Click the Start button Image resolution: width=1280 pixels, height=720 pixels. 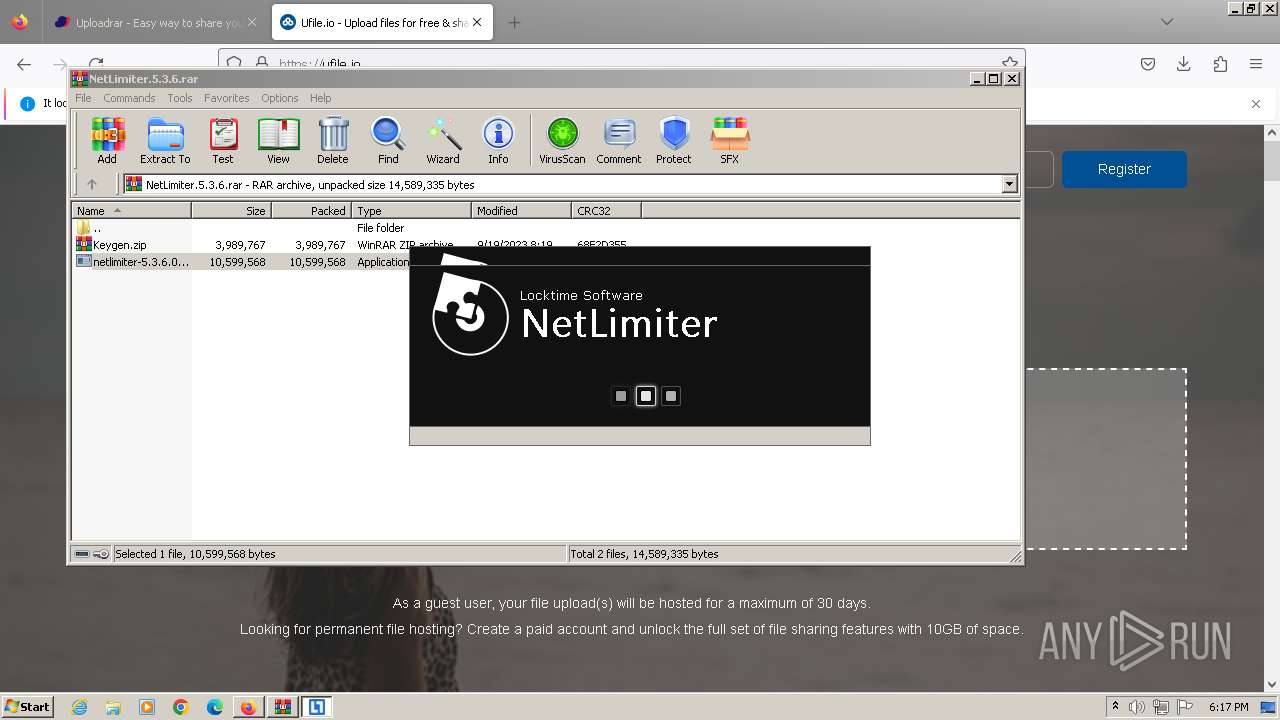[27, 706]
